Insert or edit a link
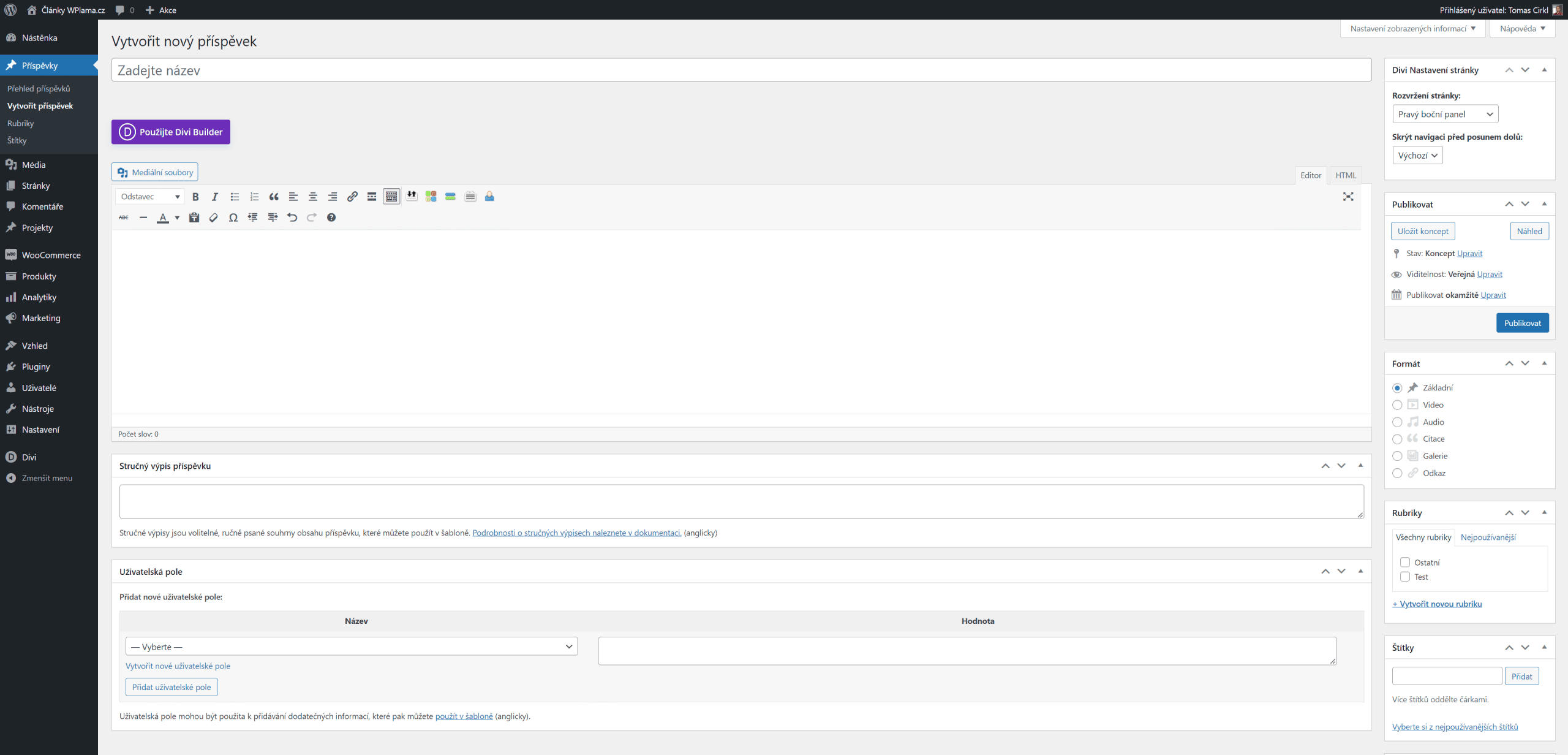The height and width of the screenshot is (755, 1568). [x=352, y=197]
